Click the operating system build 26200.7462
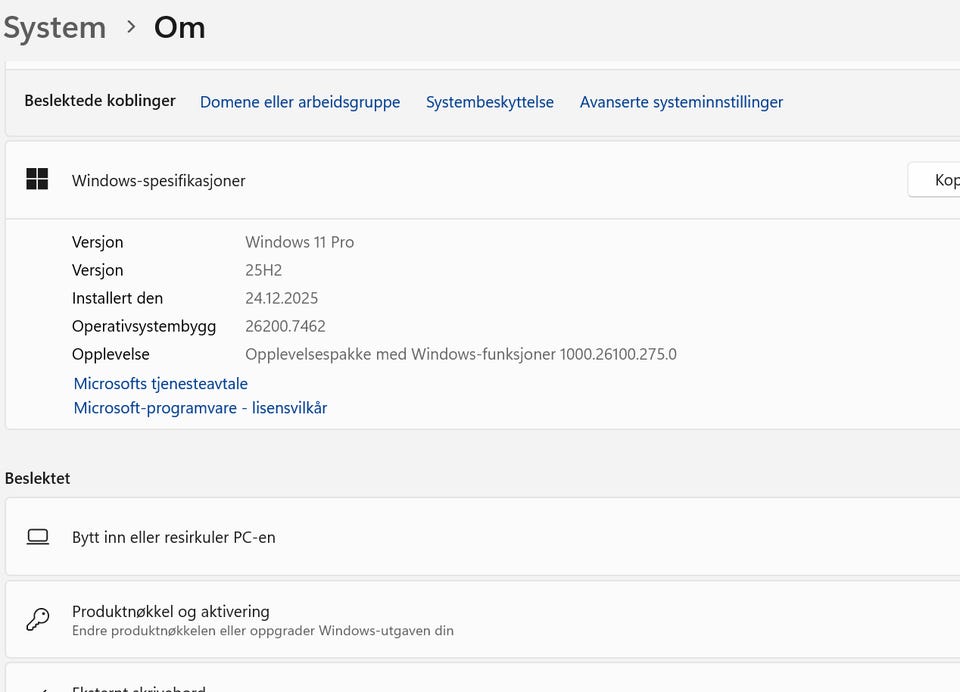Screen dimensions: 960x692 click(287, 326)
